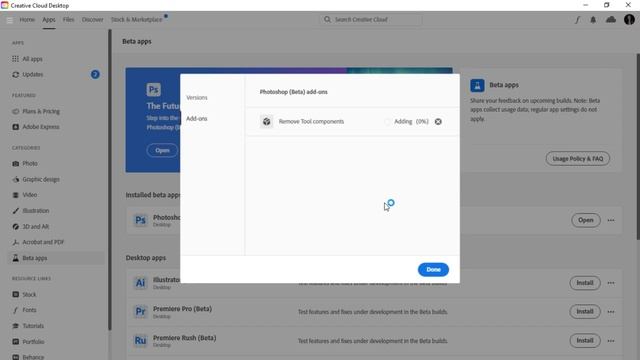Install Illustrator (Beta)
640x360 pixels.
pos(584,283)
